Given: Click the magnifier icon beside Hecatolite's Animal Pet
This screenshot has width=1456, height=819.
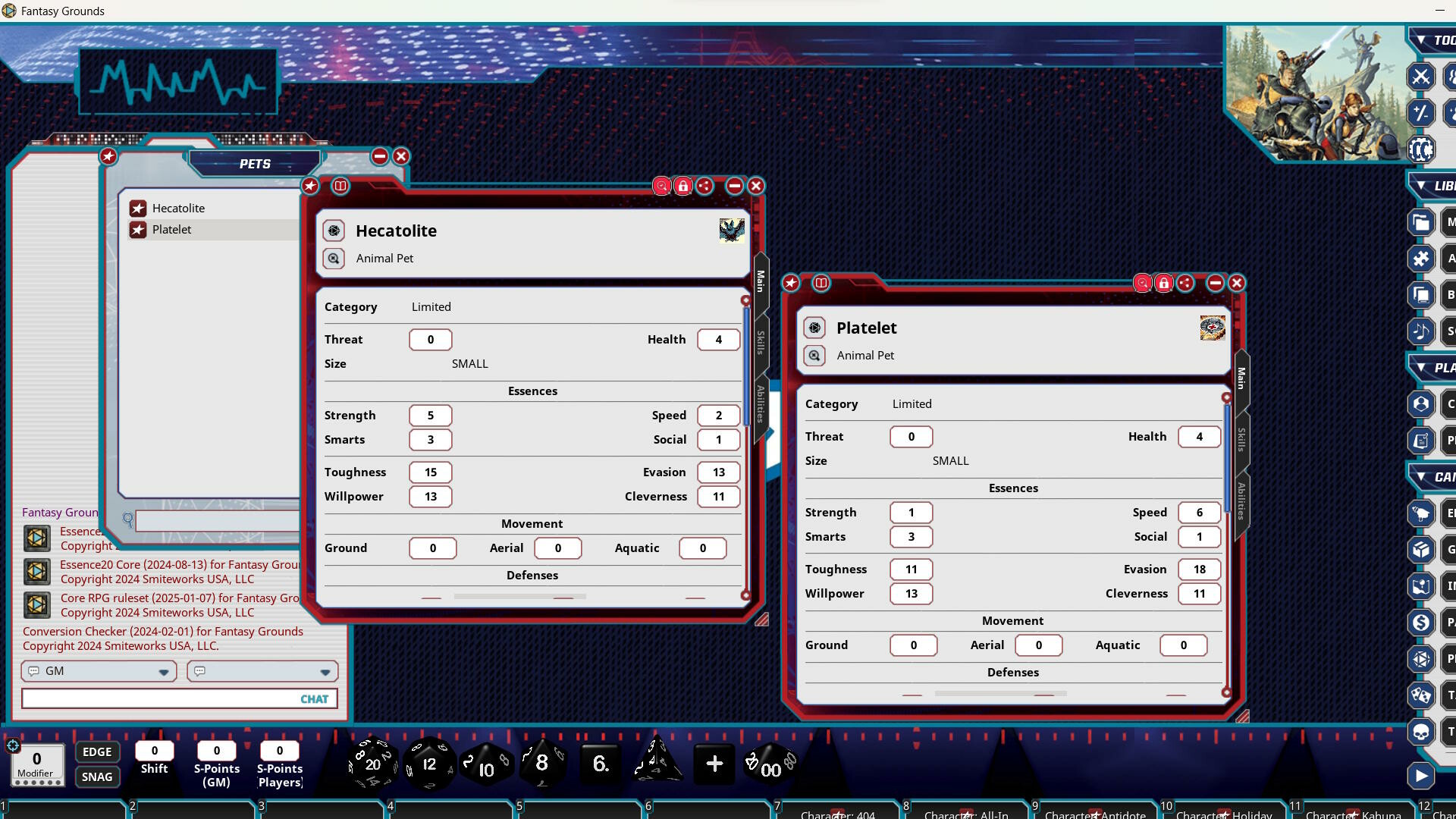Looking at the screenshot, I should [x=334, y=258].
